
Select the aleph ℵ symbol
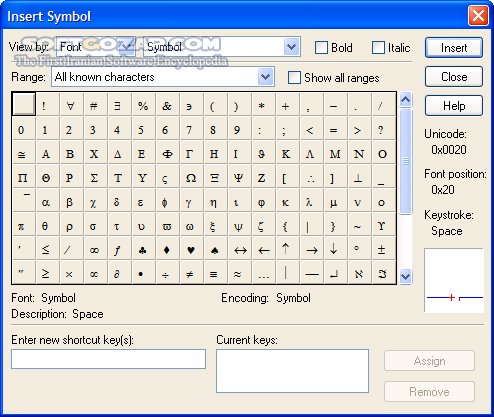360,272
